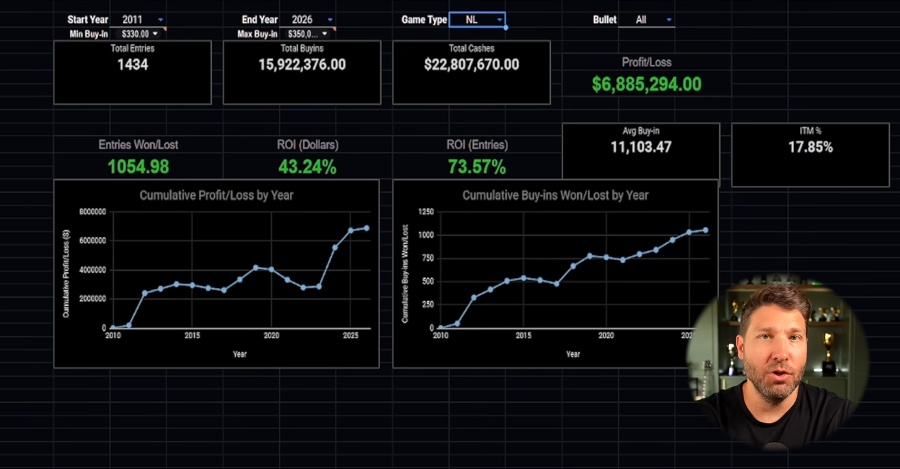This screenshot has width=900, height=469.
Task: Select the Total Cashes value $22,807,670.00
Action: 471,64
